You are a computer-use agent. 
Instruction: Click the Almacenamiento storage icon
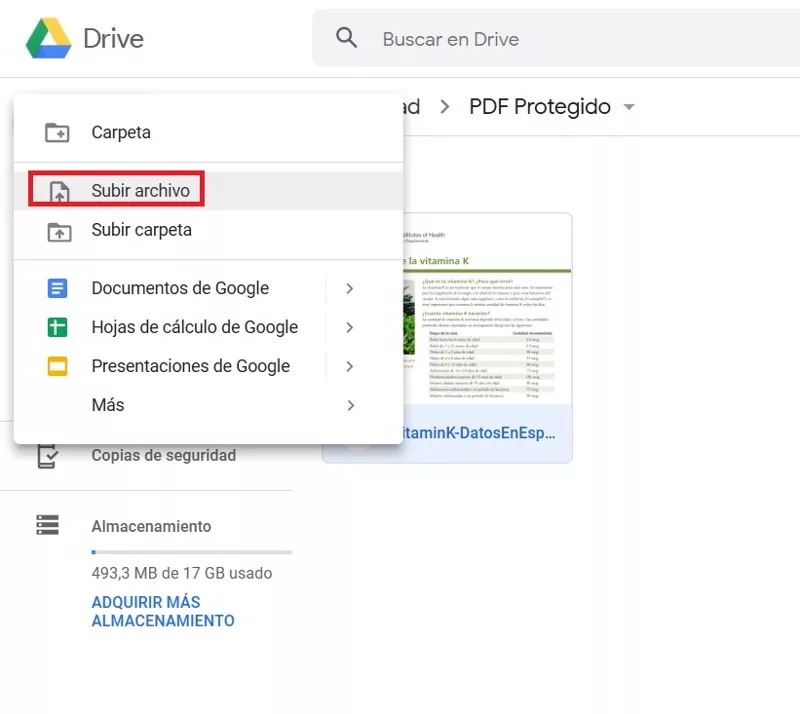47,525
